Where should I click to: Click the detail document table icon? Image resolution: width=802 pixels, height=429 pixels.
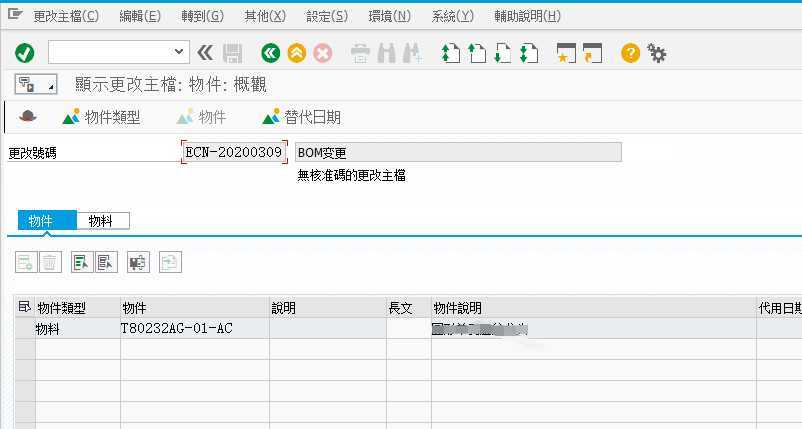(x=170, y=262)
